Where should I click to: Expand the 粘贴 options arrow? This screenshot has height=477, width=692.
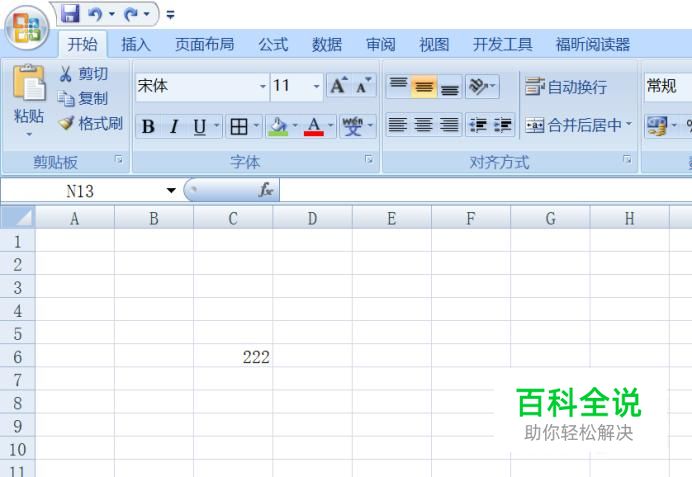tap(29, 134)
